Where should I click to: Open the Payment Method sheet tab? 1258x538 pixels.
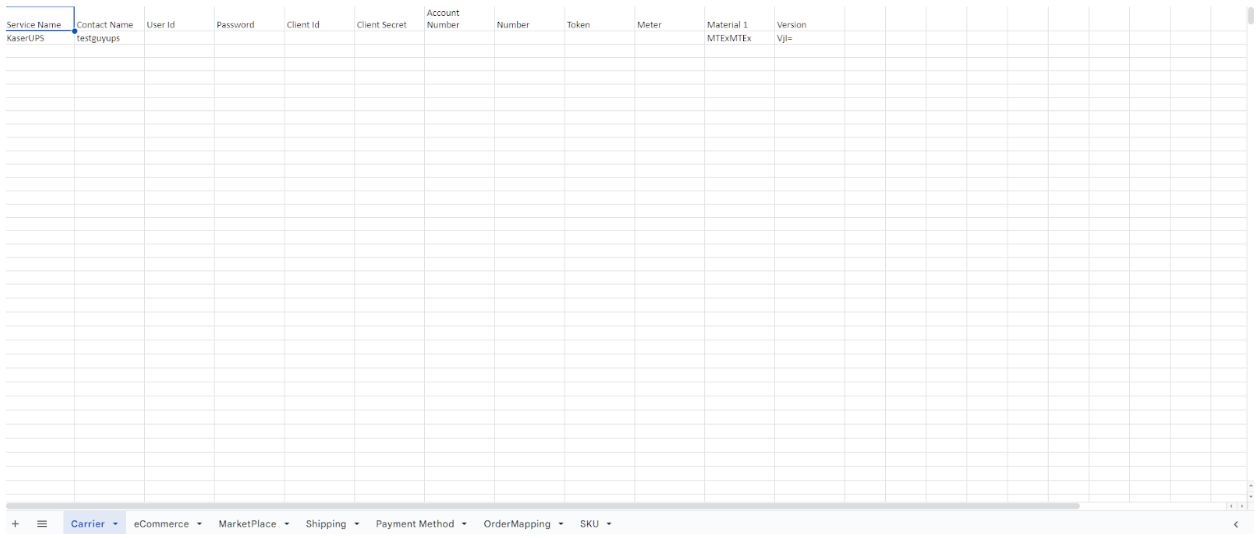coord(414,524)
